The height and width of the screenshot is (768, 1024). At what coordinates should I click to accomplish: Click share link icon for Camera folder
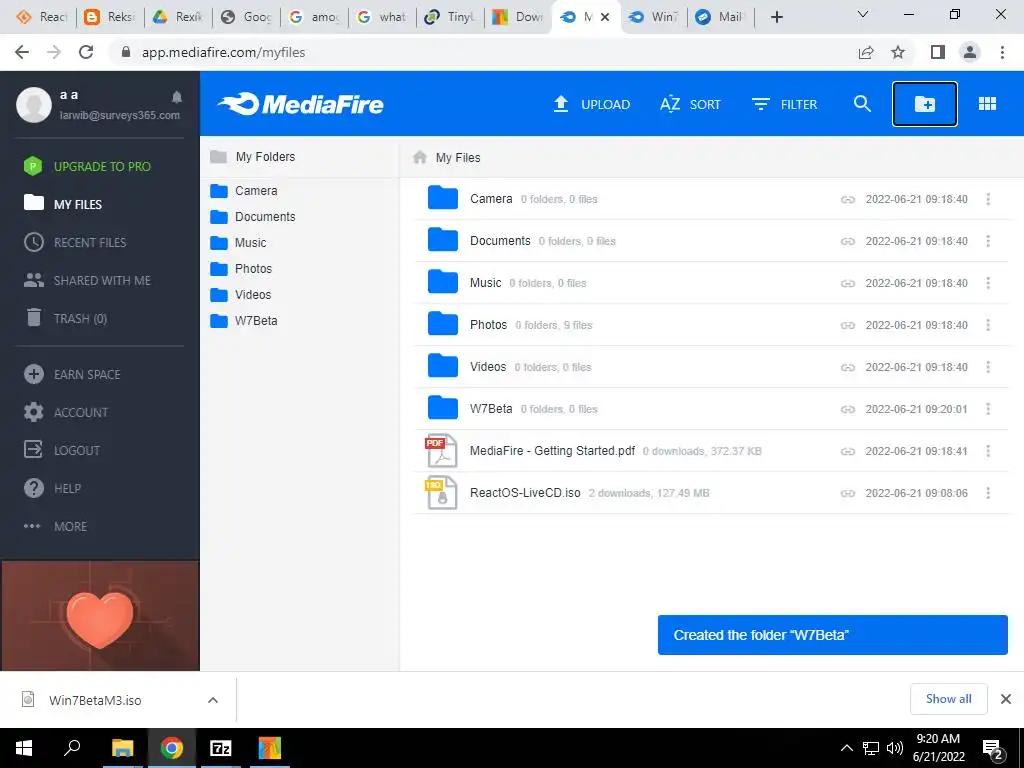(x=848, y=199)
